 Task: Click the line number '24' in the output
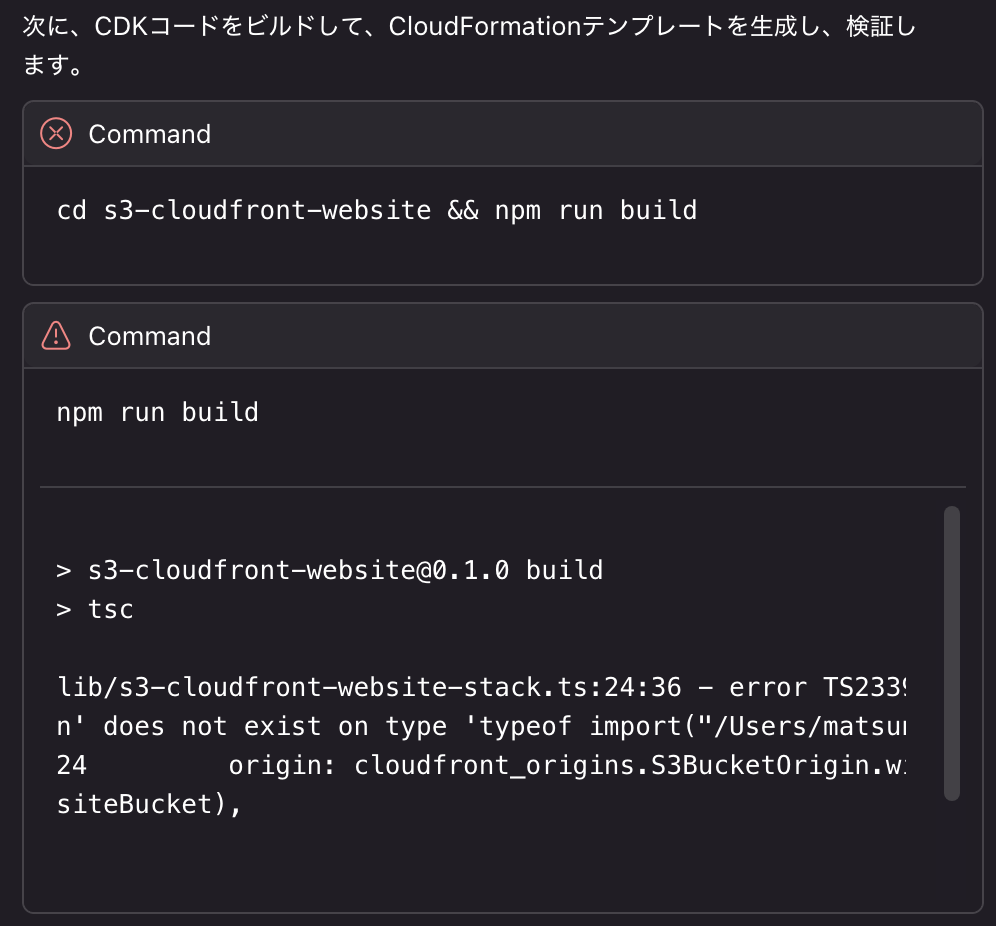[72, 765]
